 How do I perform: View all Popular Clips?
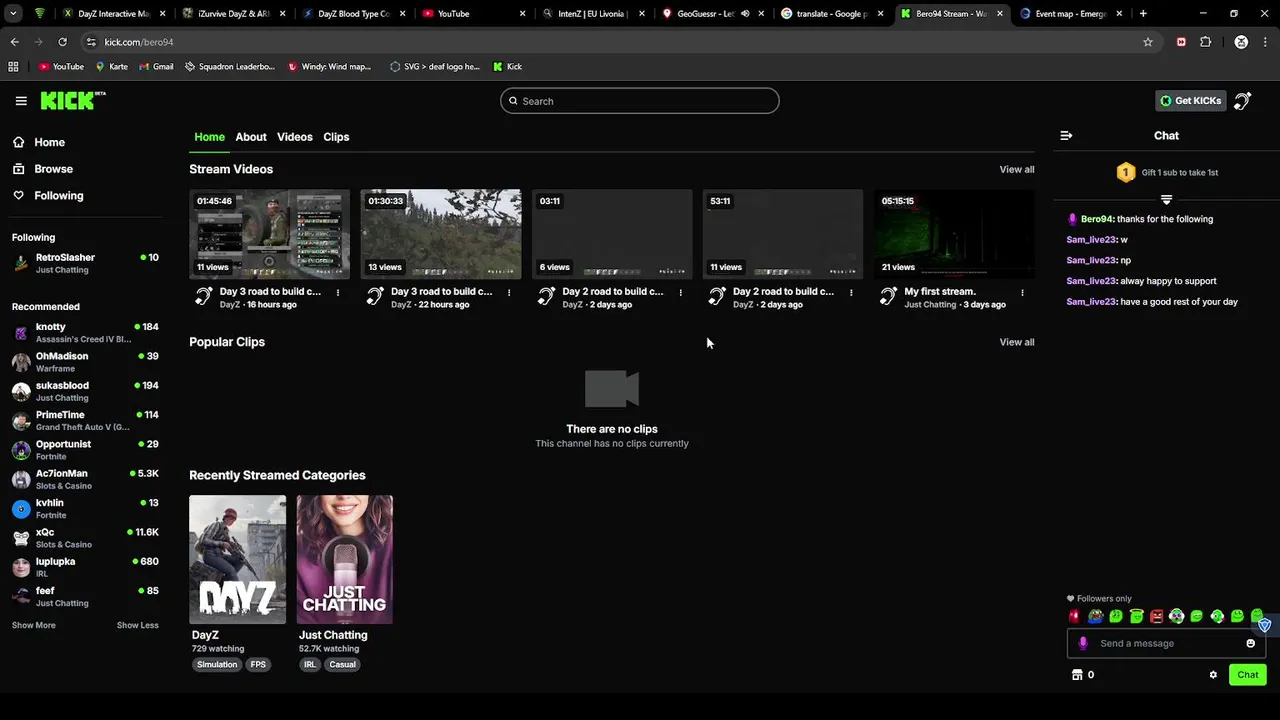click(1017, 342)
